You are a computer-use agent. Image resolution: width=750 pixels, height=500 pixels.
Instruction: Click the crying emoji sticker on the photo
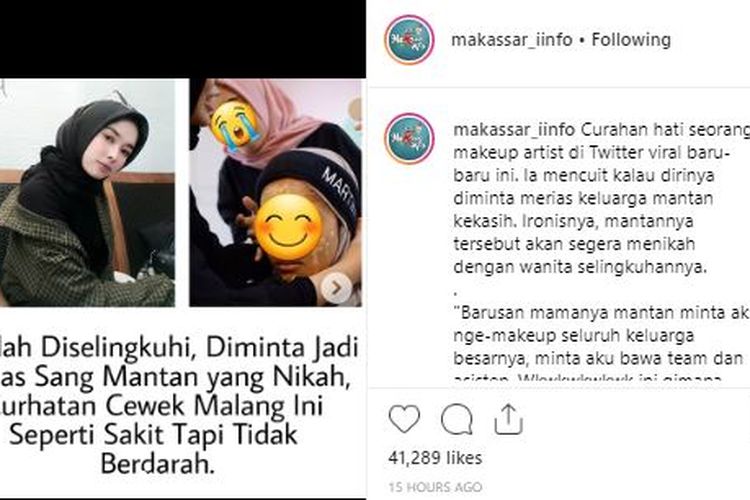(x=235, y=123)
